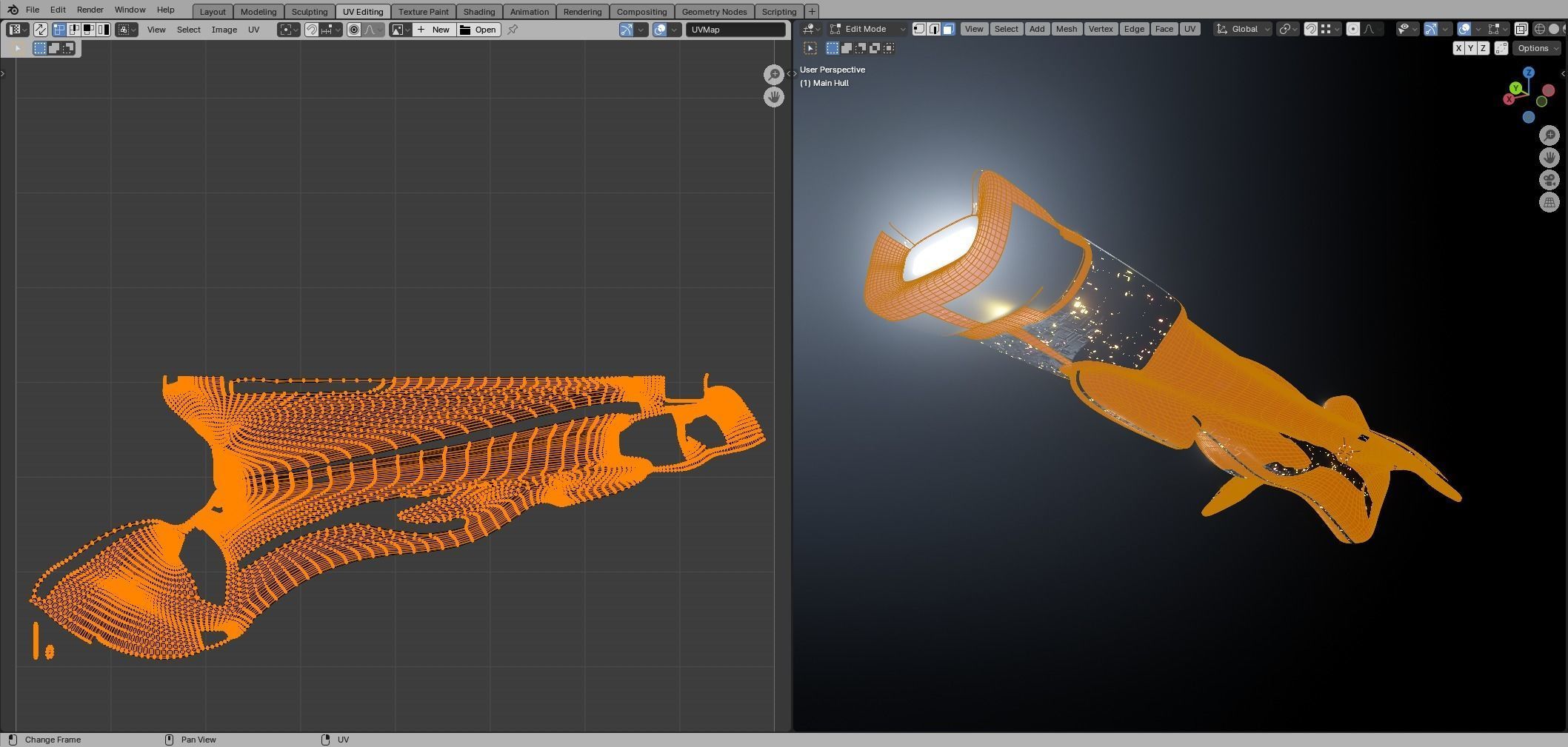Browse images to link in UV editor
This screenshot has height=747, width=1568.
[x=401, y=30]
